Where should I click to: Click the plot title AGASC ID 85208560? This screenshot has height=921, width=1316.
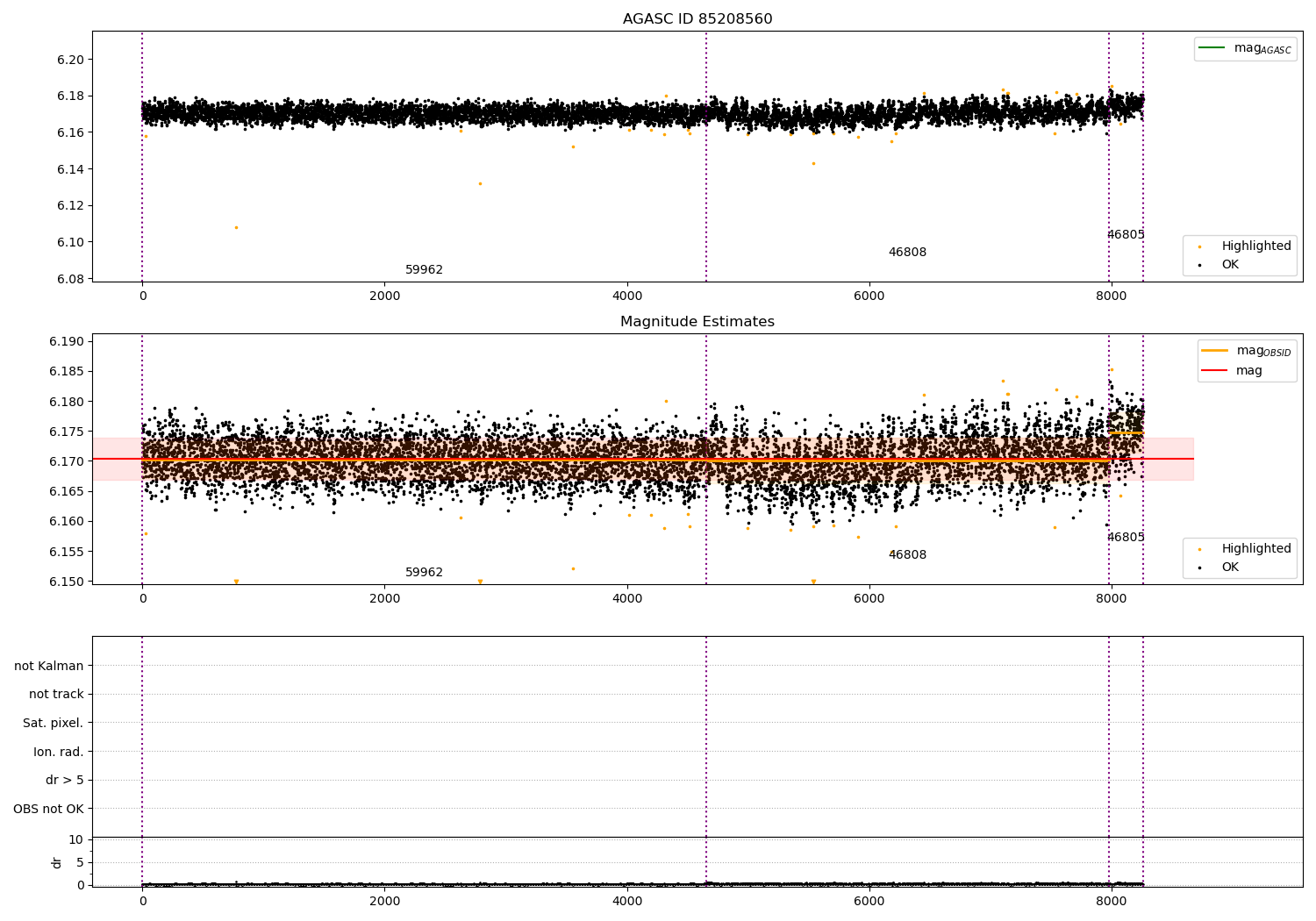tap(697, 19)
